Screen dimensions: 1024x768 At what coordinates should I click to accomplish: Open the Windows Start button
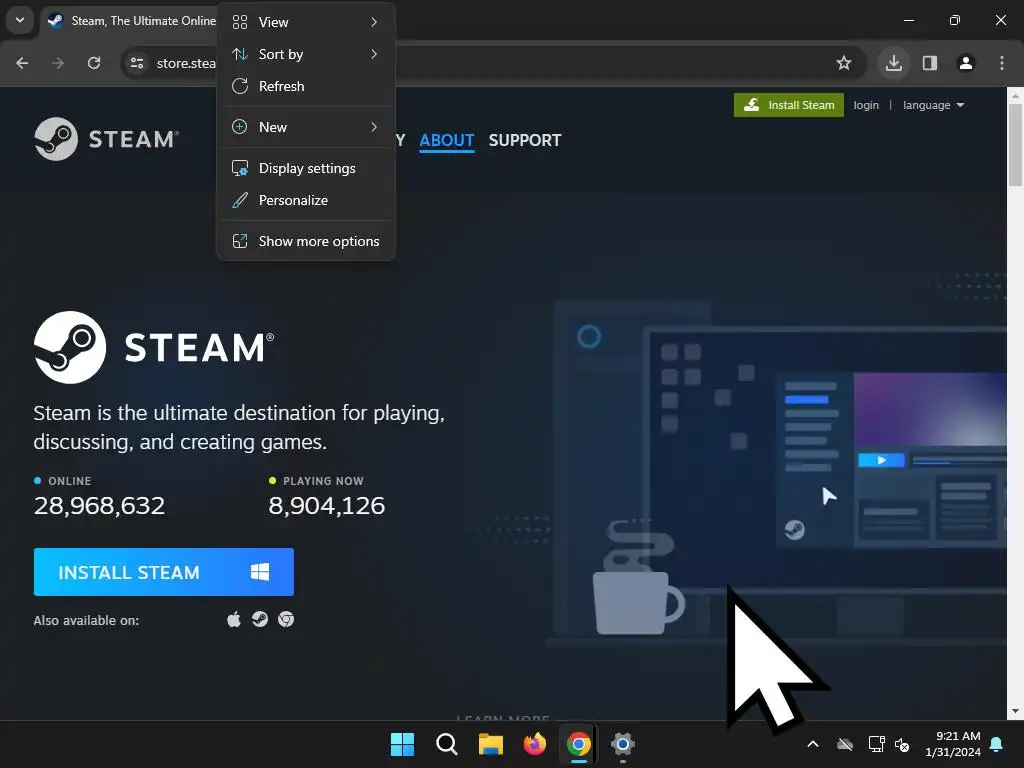point(402,744)
